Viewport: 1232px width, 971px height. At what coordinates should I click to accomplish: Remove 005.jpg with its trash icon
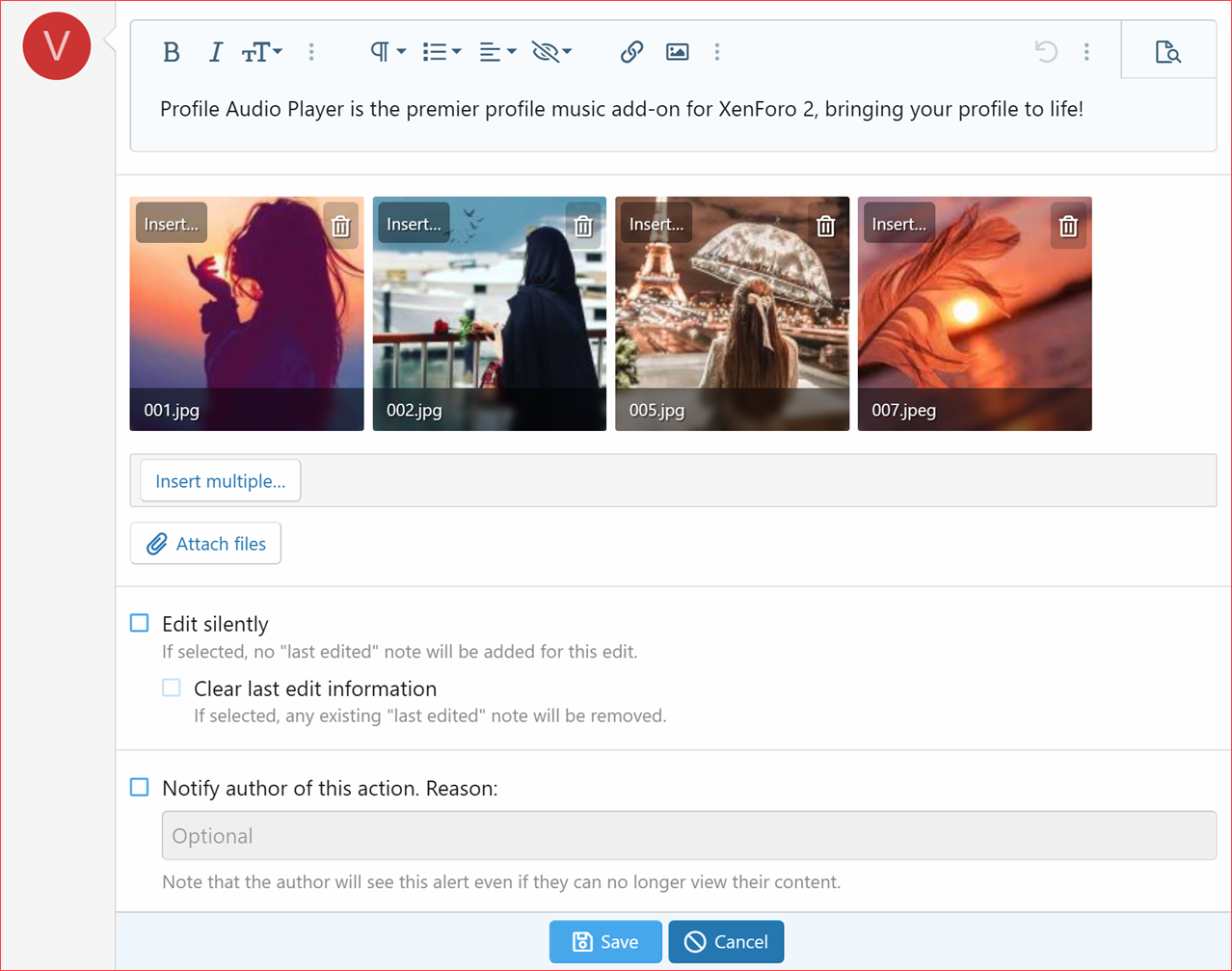pyautogui.click(x=825, y=227)
